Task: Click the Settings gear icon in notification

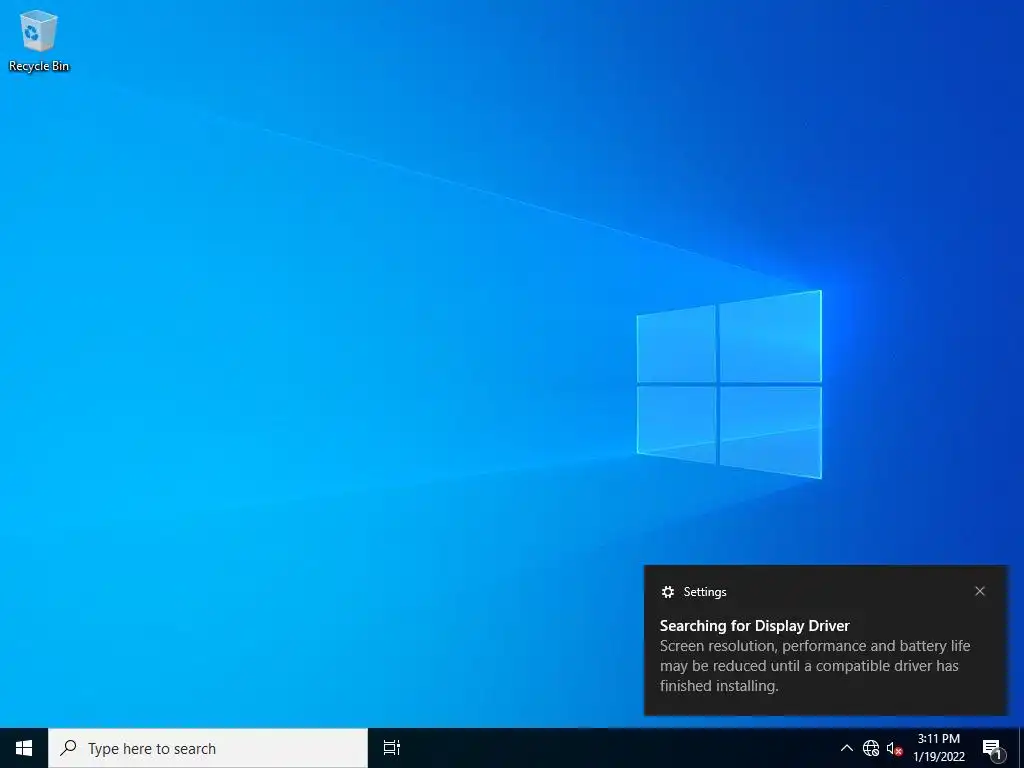Action: [667, 592]
